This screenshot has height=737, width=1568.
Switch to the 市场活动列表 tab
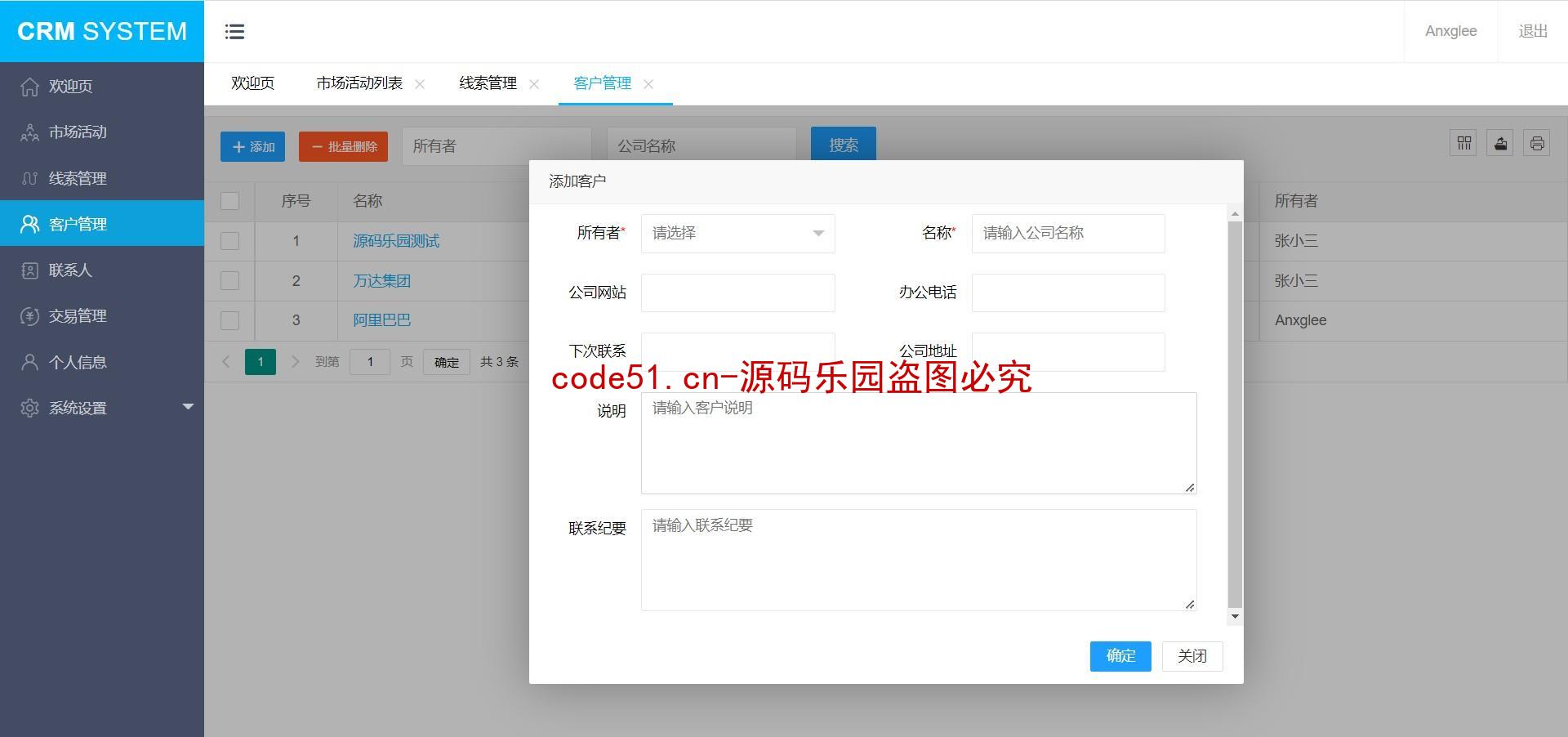coord(359,83)
